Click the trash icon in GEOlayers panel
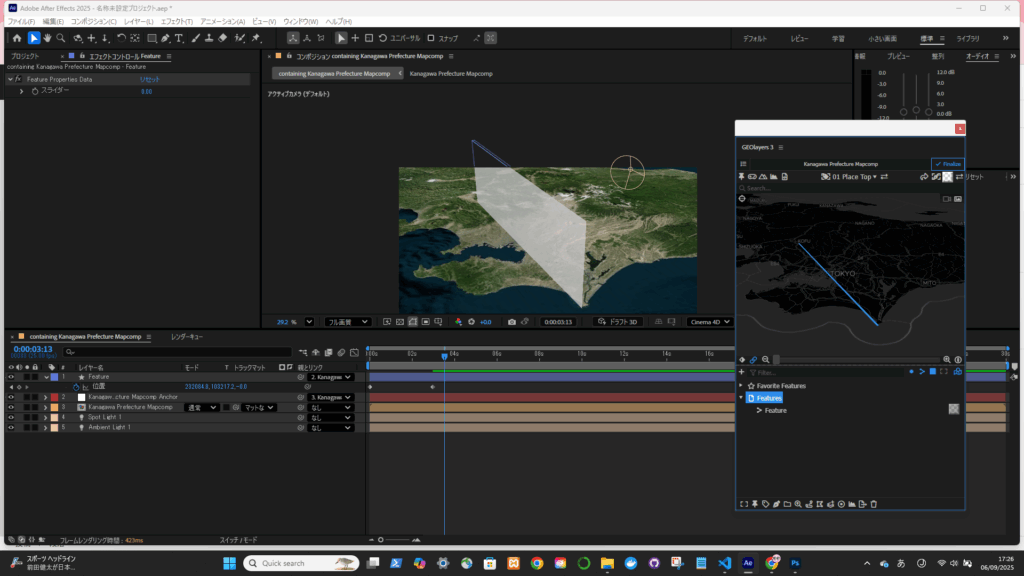Screen dimensions: 1024x576 coord(873,503)
